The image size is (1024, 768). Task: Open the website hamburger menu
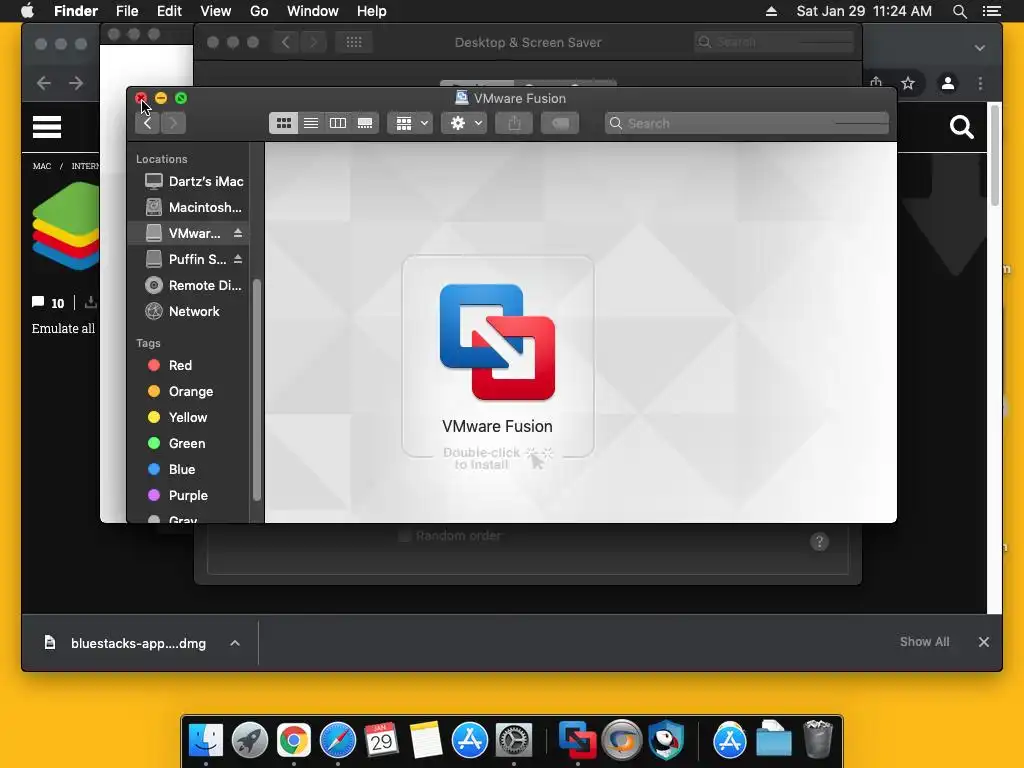(x=47, y=127)
